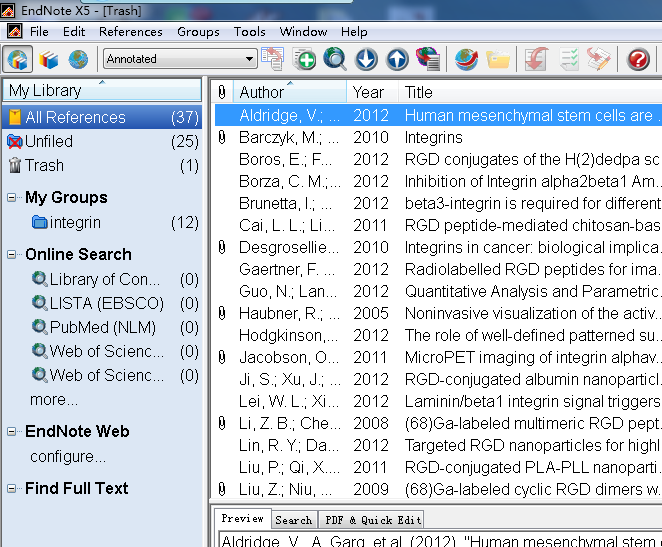Click the Find Full Text icon
Image resolution: width=662 pixels, height=547 pixels.
[x=428, y=59]
